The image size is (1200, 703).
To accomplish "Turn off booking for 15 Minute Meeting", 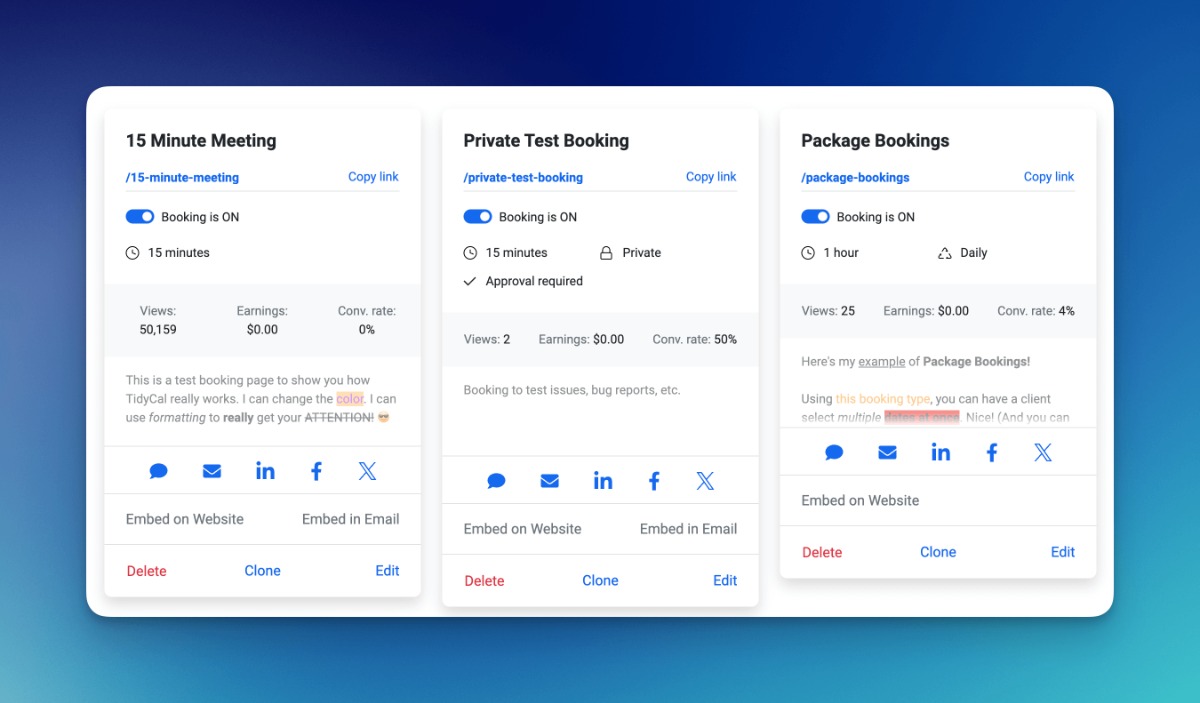I will 140,217.
